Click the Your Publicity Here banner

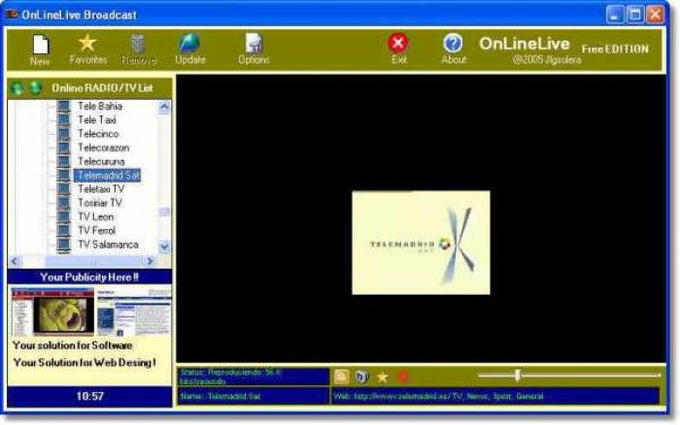(89, 277)
